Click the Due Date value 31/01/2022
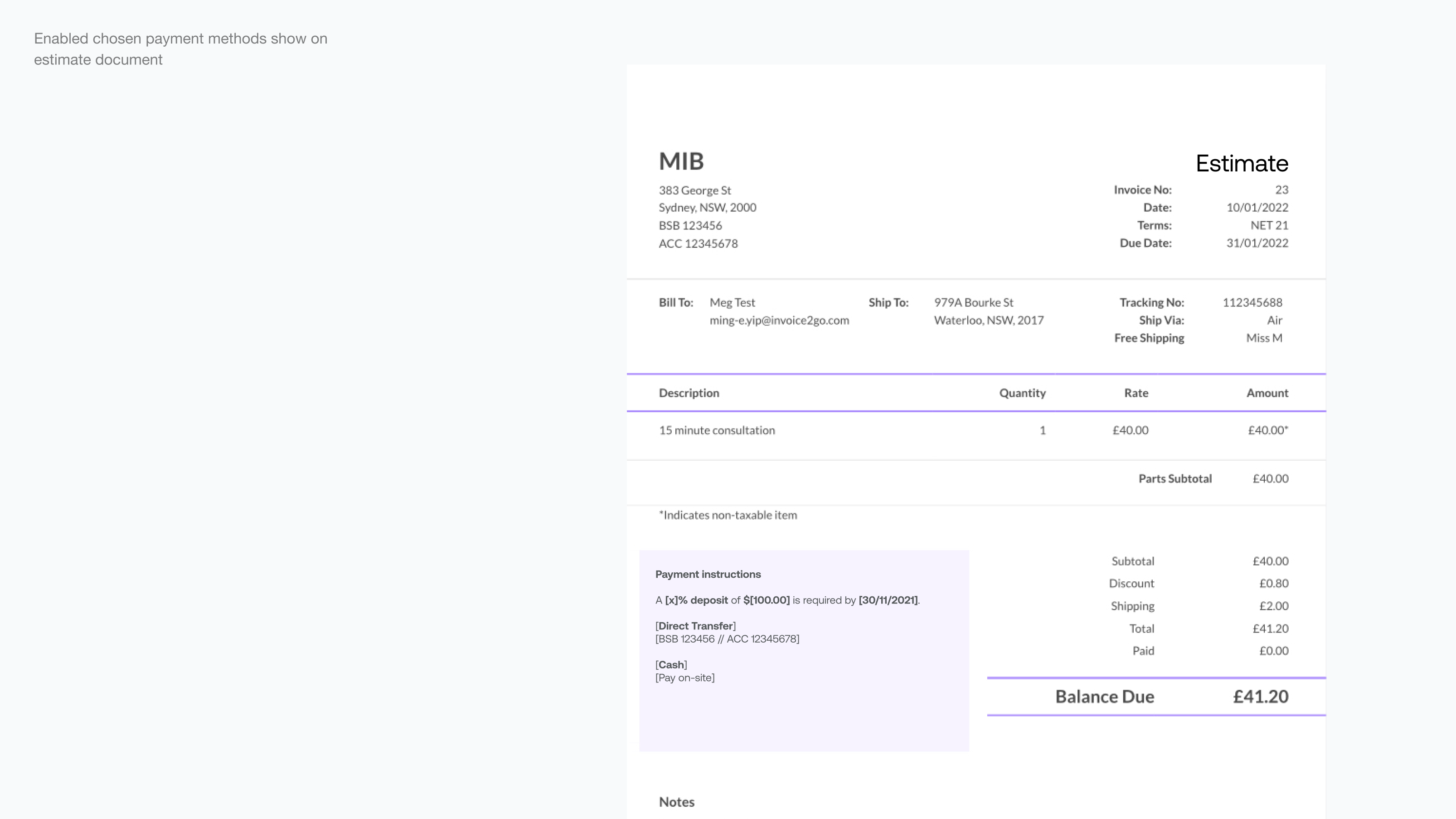Screen dimensions: 1456x819 tap(1257, 243)
